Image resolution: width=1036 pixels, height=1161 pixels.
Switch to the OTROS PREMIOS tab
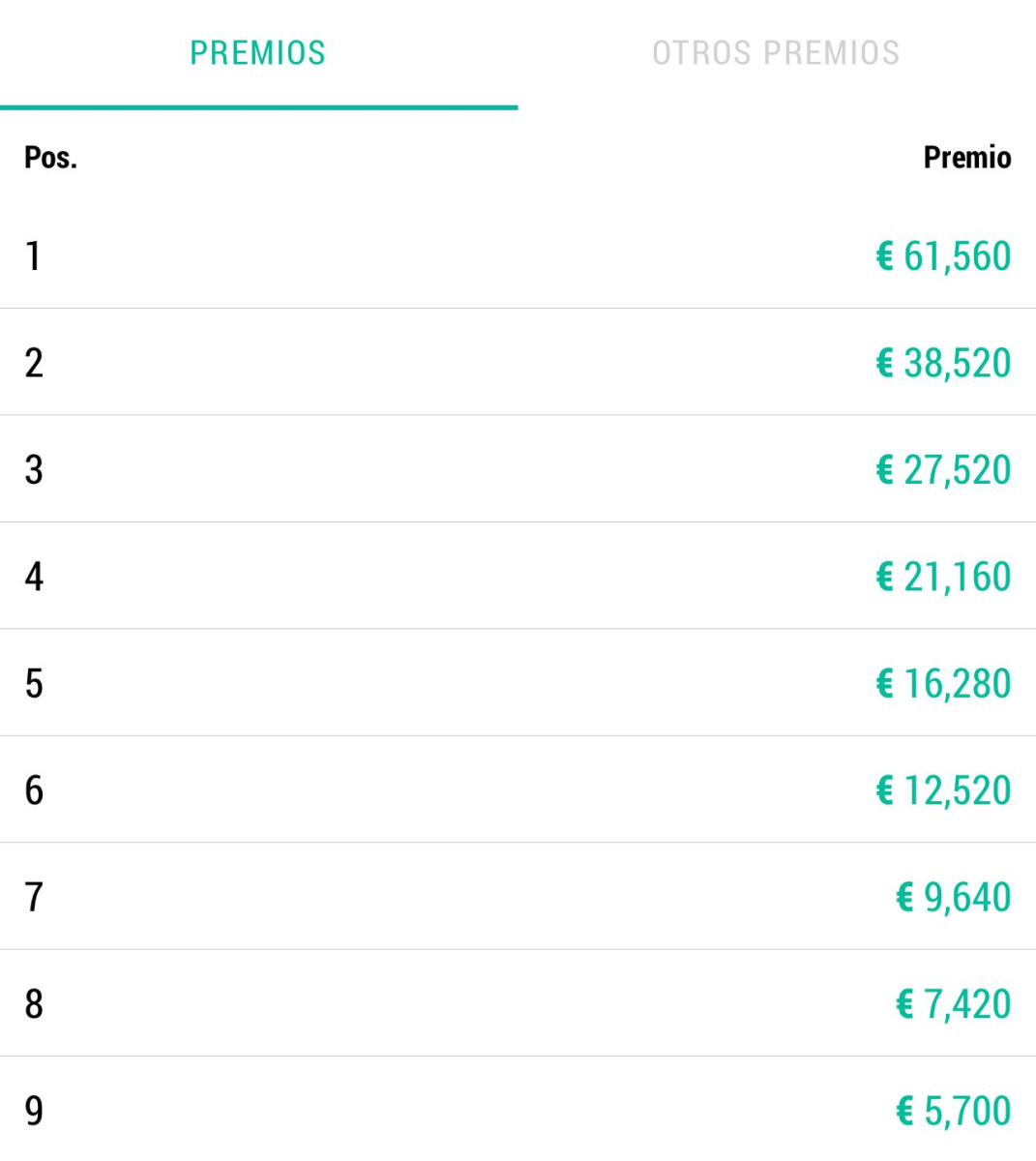(776, 53)
